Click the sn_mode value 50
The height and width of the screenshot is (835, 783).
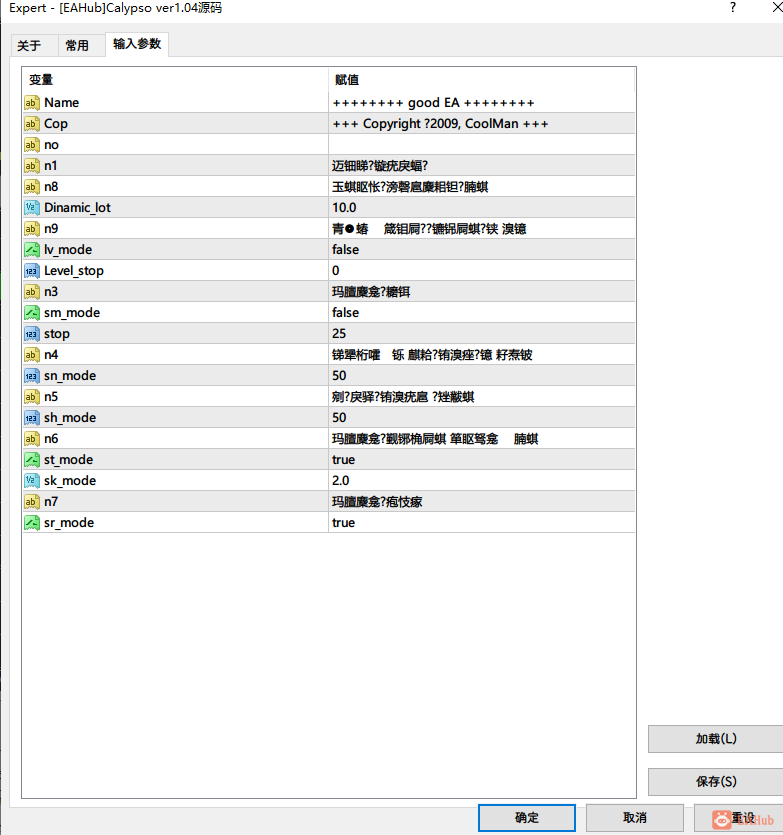click(x=339, y=376)
